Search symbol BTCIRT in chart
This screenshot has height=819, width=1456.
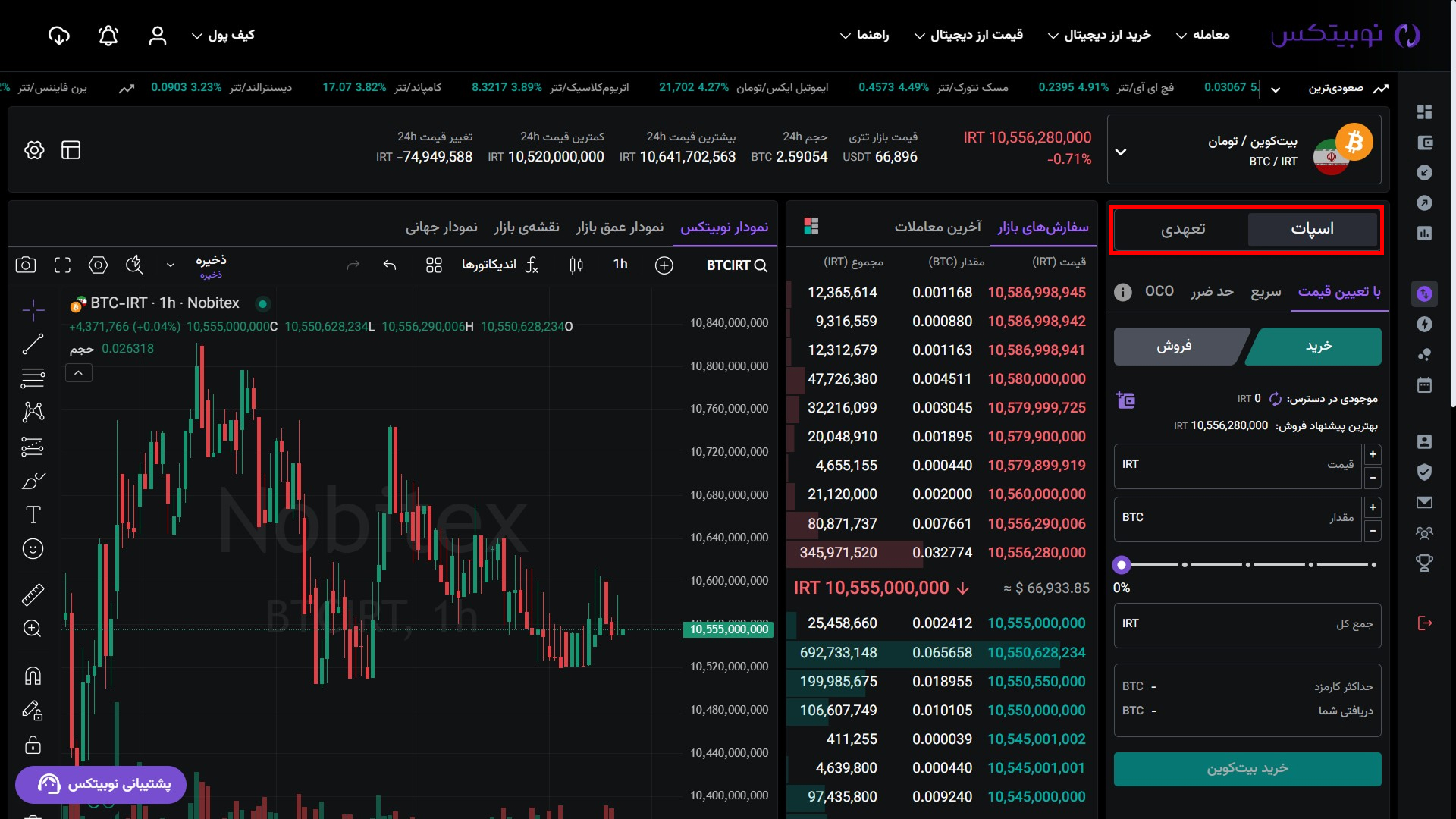pos(737,265)
